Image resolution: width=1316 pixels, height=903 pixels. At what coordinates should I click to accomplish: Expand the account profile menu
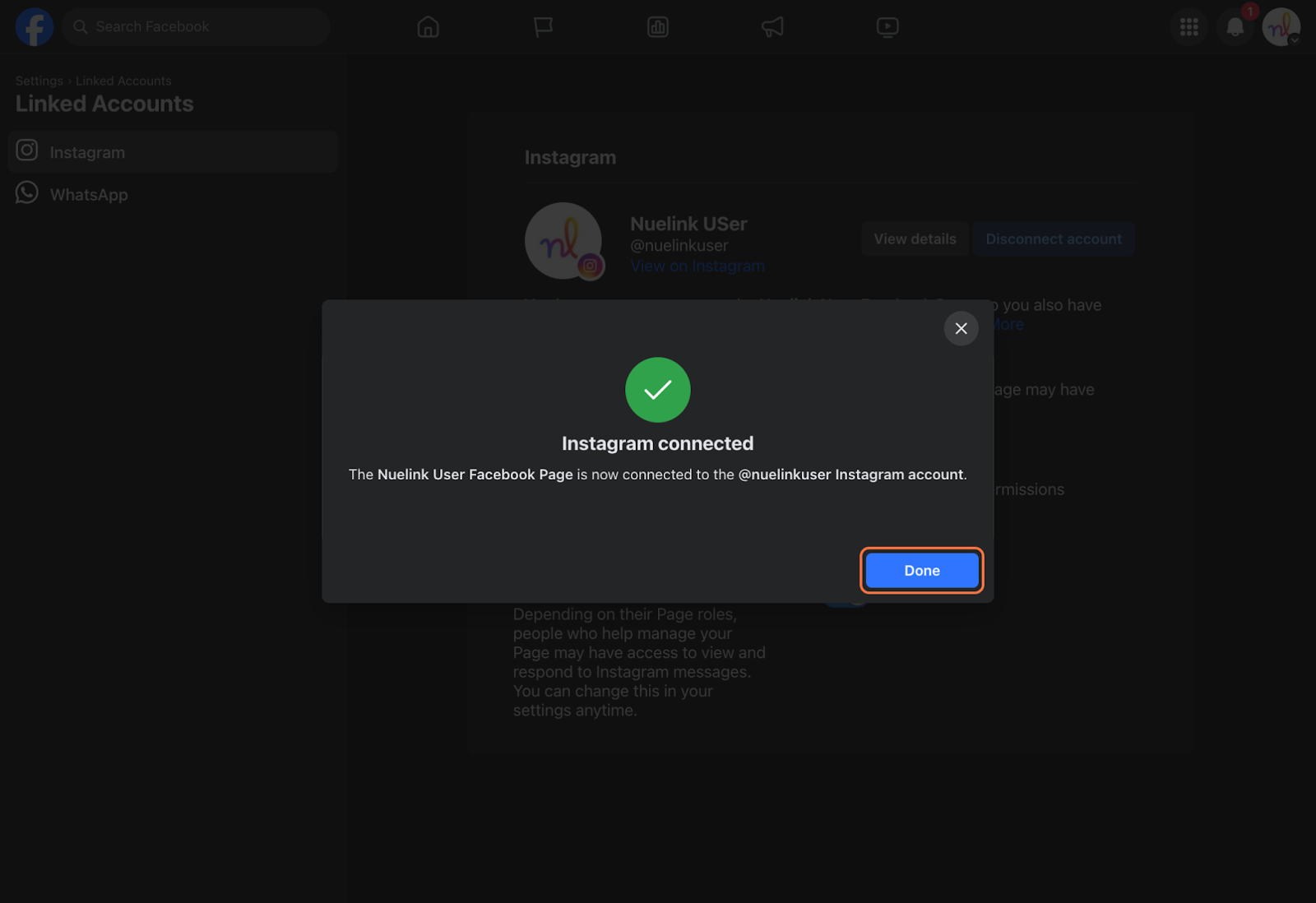(1281, 27)
